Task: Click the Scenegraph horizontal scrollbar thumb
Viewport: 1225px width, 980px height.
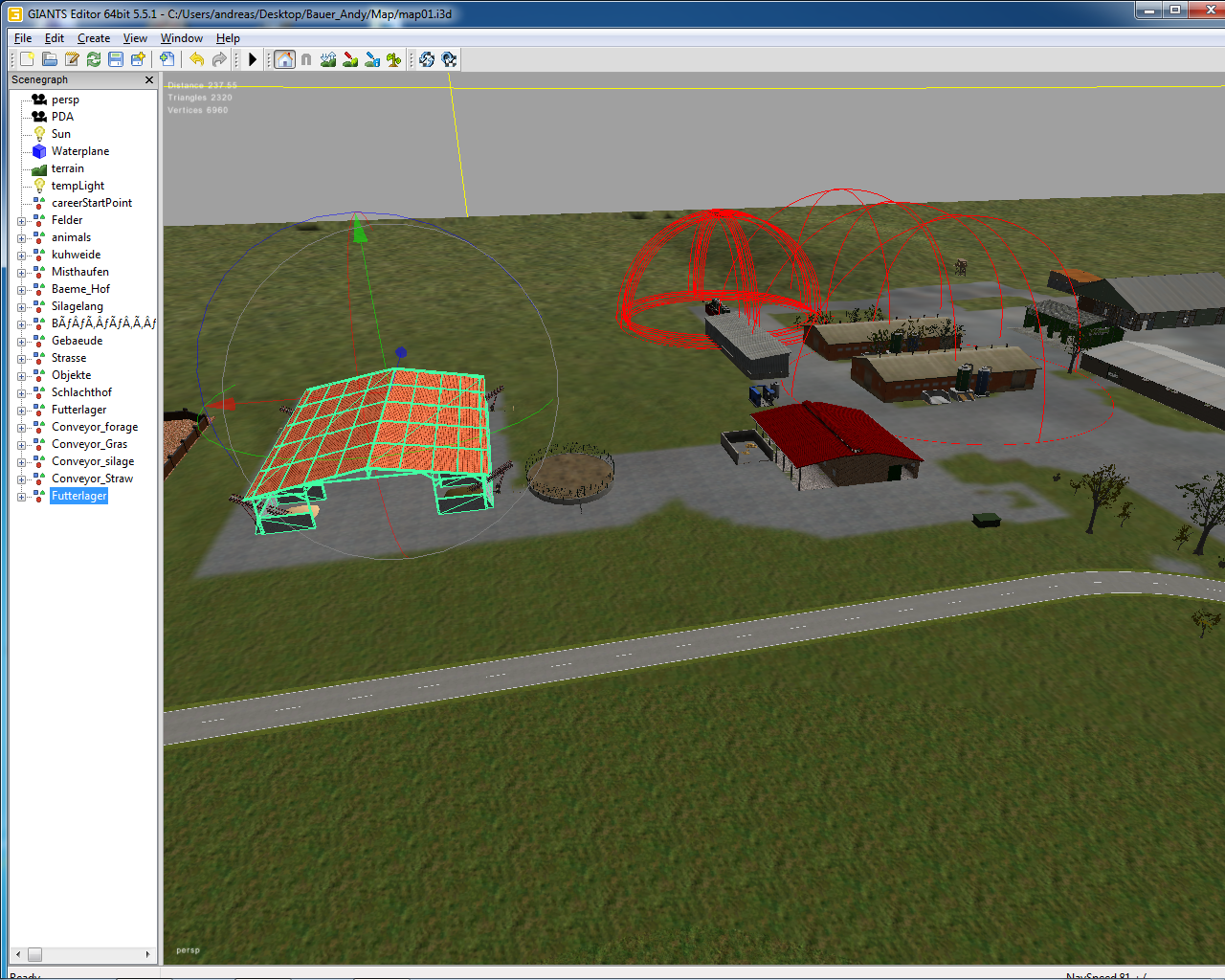Action: (34, 954)
